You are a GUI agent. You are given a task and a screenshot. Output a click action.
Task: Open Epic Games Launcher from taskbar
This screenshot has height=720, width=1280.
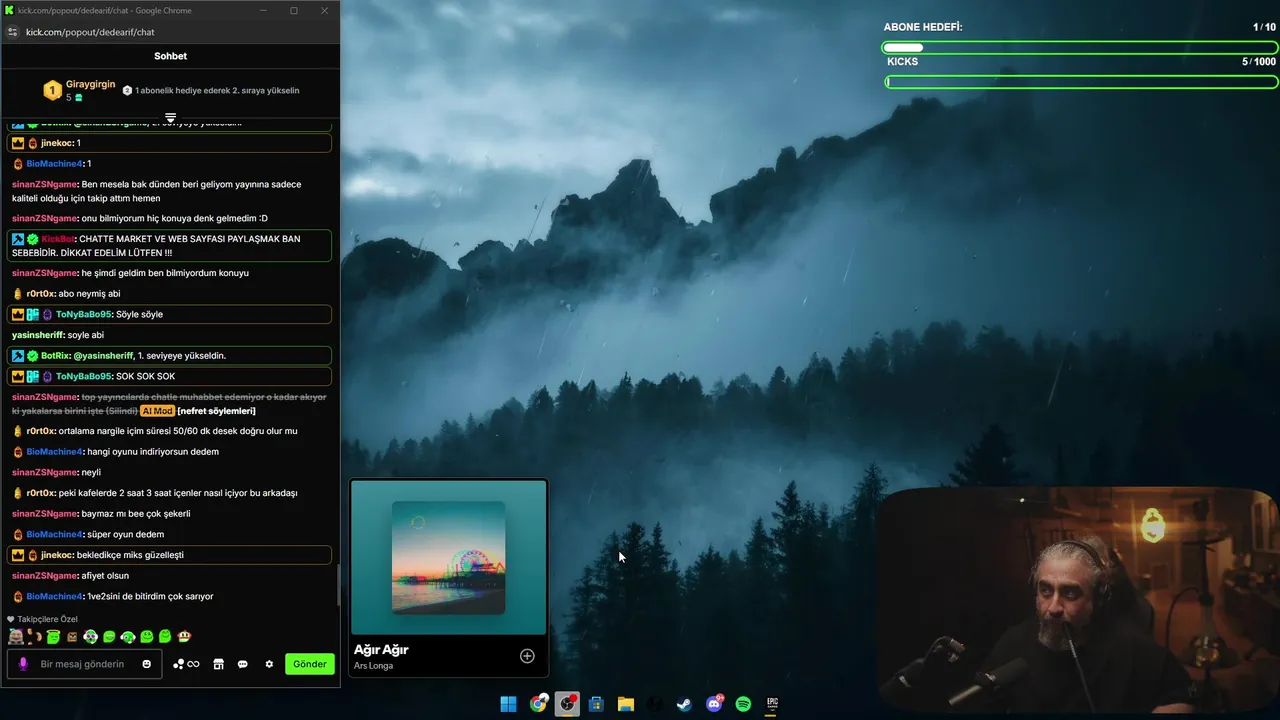(772, 704)
